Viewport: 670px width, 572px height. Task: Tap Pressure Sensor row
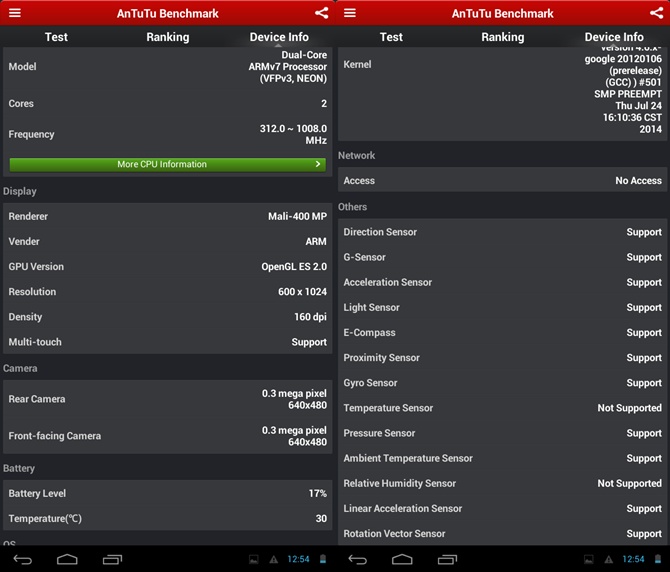502,433
